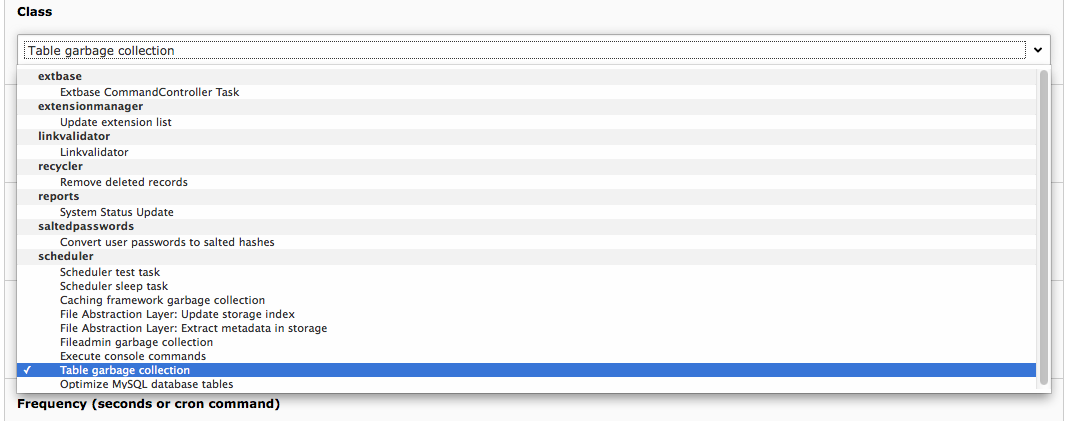
Task: Select Extbase CommandController Task option
Action: pyautogui.click(x=149, y=92)
